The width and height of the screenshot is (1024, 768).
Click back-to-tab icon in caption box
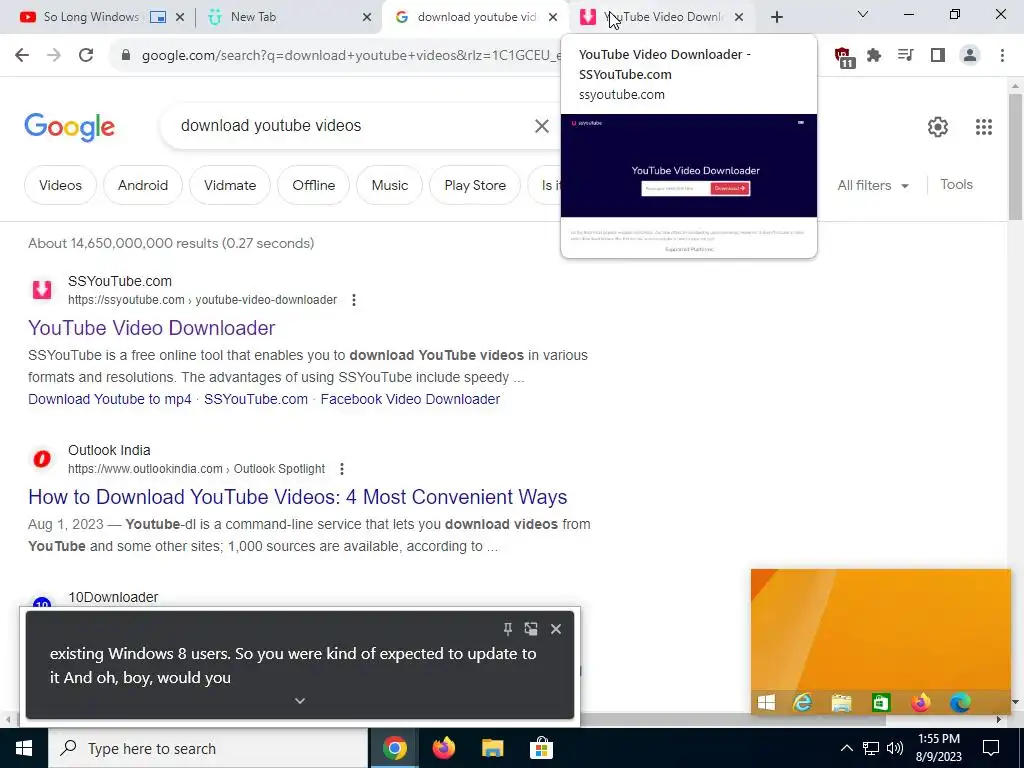(531, 629)
